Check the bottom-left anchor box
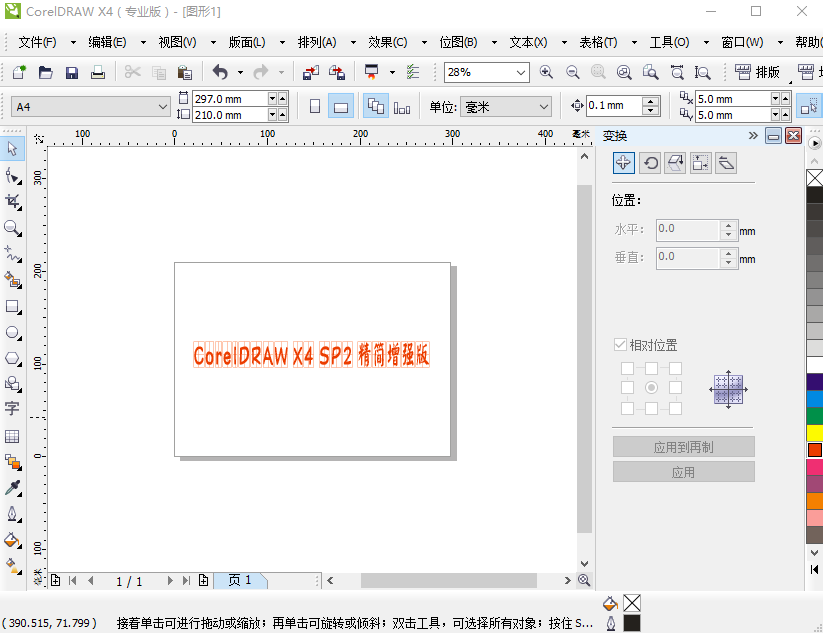The height and width of the screenshot is (633, 823). 627,408
